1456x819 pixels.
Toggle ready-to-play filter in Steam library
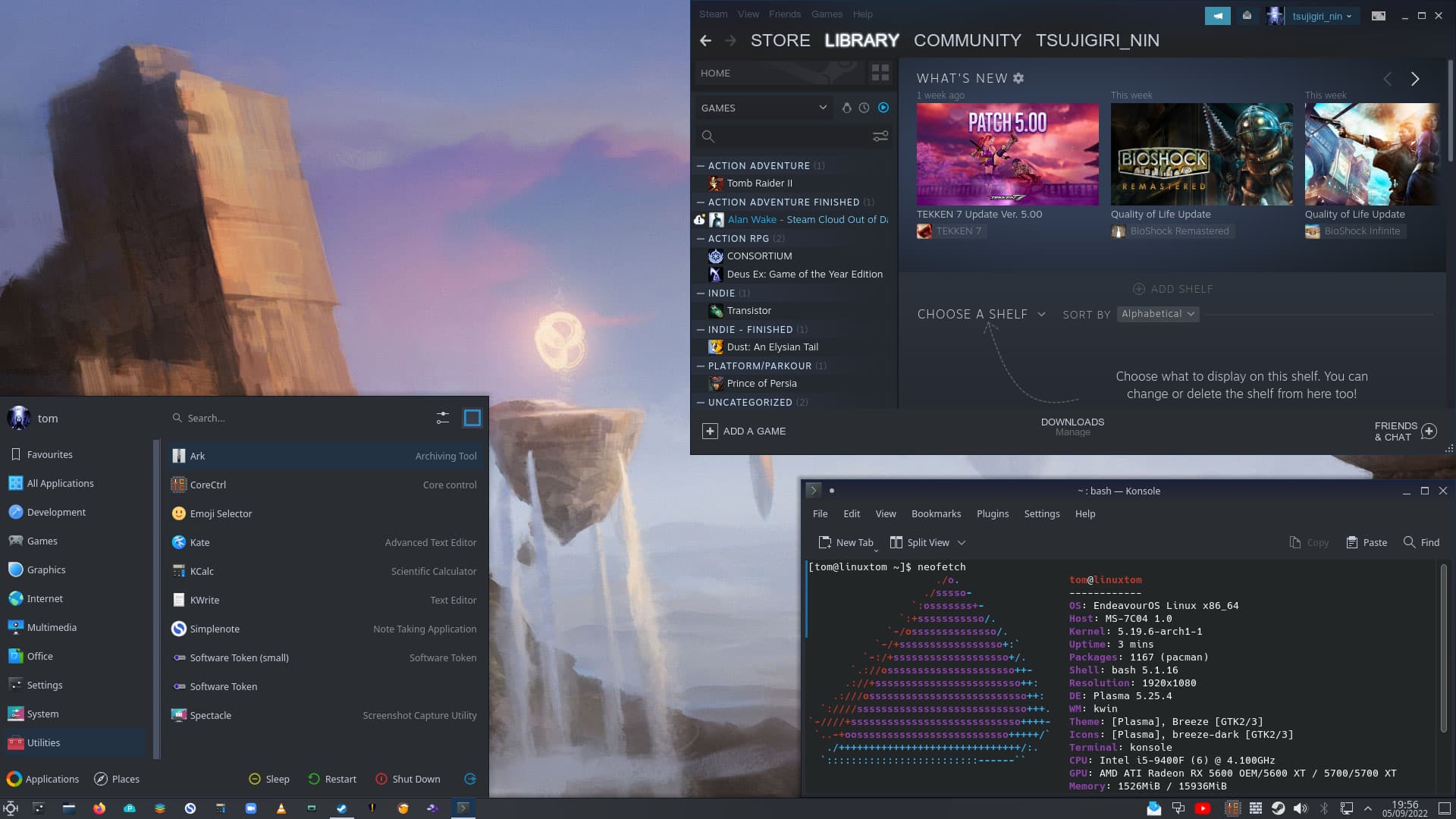point(883,108)
